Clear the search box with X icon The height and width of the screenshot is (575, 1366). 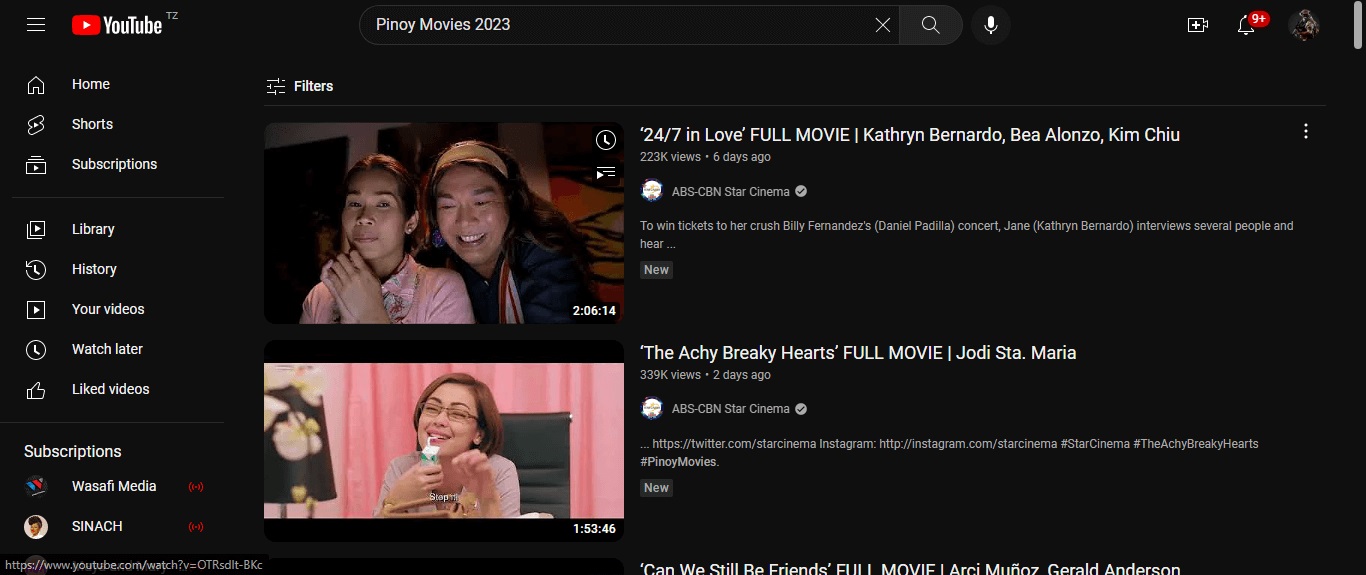tap(883, 25)
